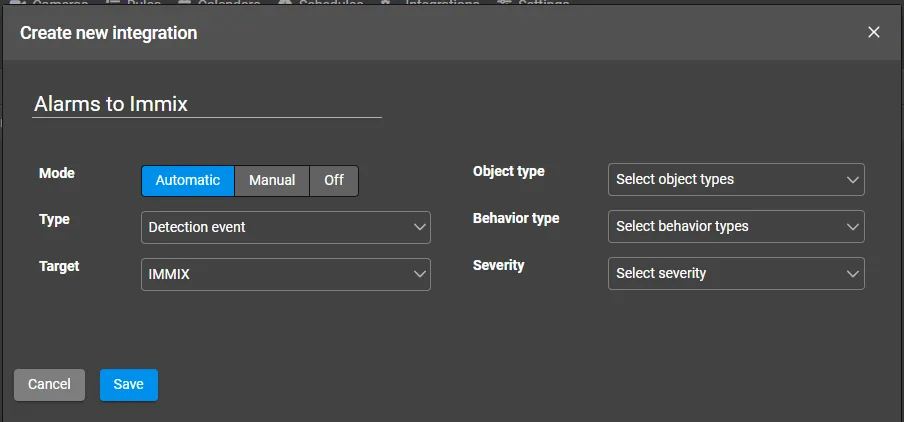This screenshot has height=422, width=904.
Task: Click the Severity label
Action: 499,265
